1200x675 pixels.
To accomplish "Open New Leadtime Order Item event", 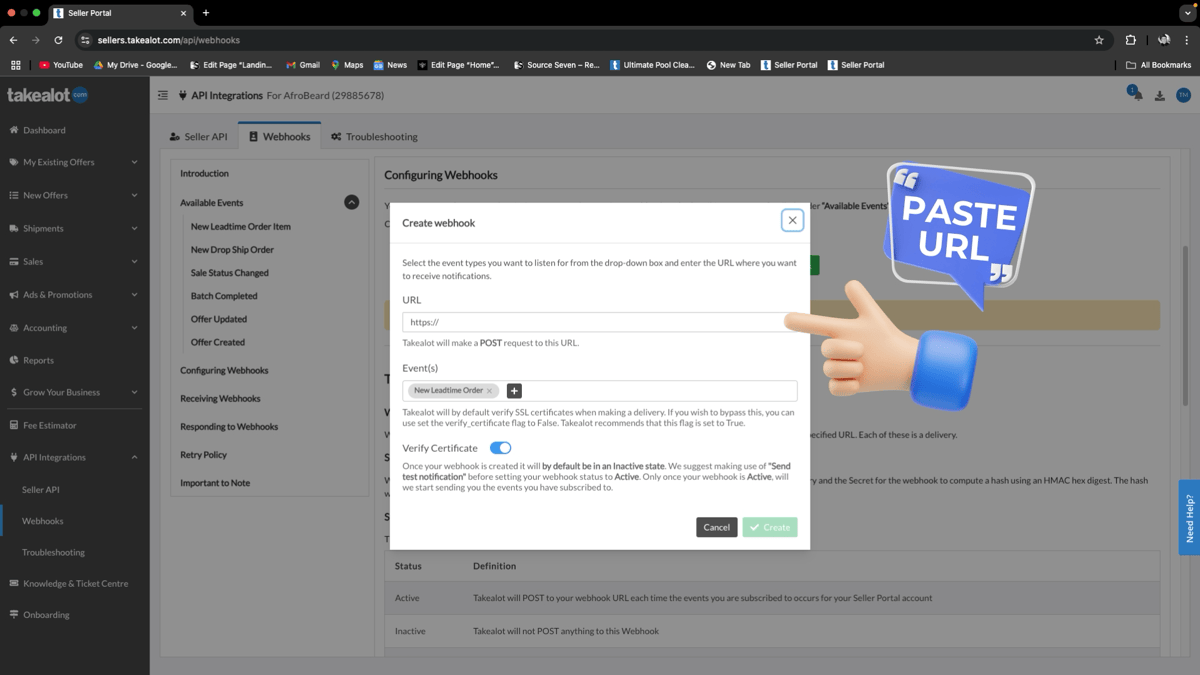I will tap(241, 227).
